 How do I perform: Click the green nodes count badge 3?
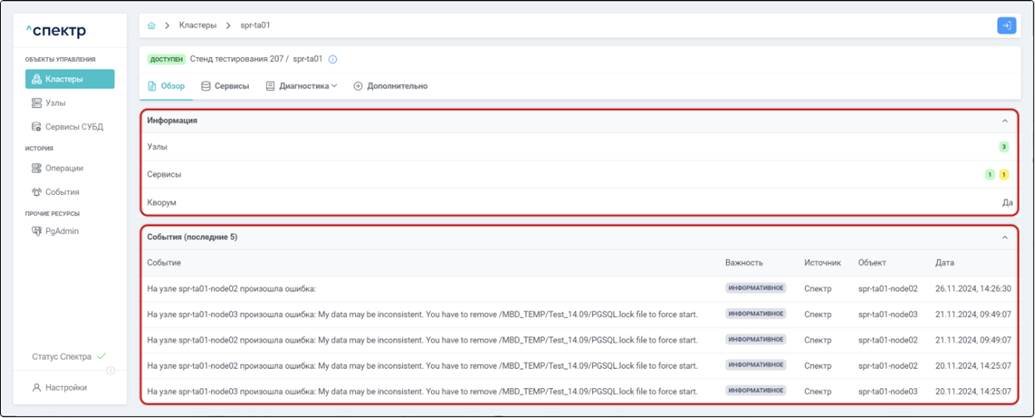tap(1004, 147)
